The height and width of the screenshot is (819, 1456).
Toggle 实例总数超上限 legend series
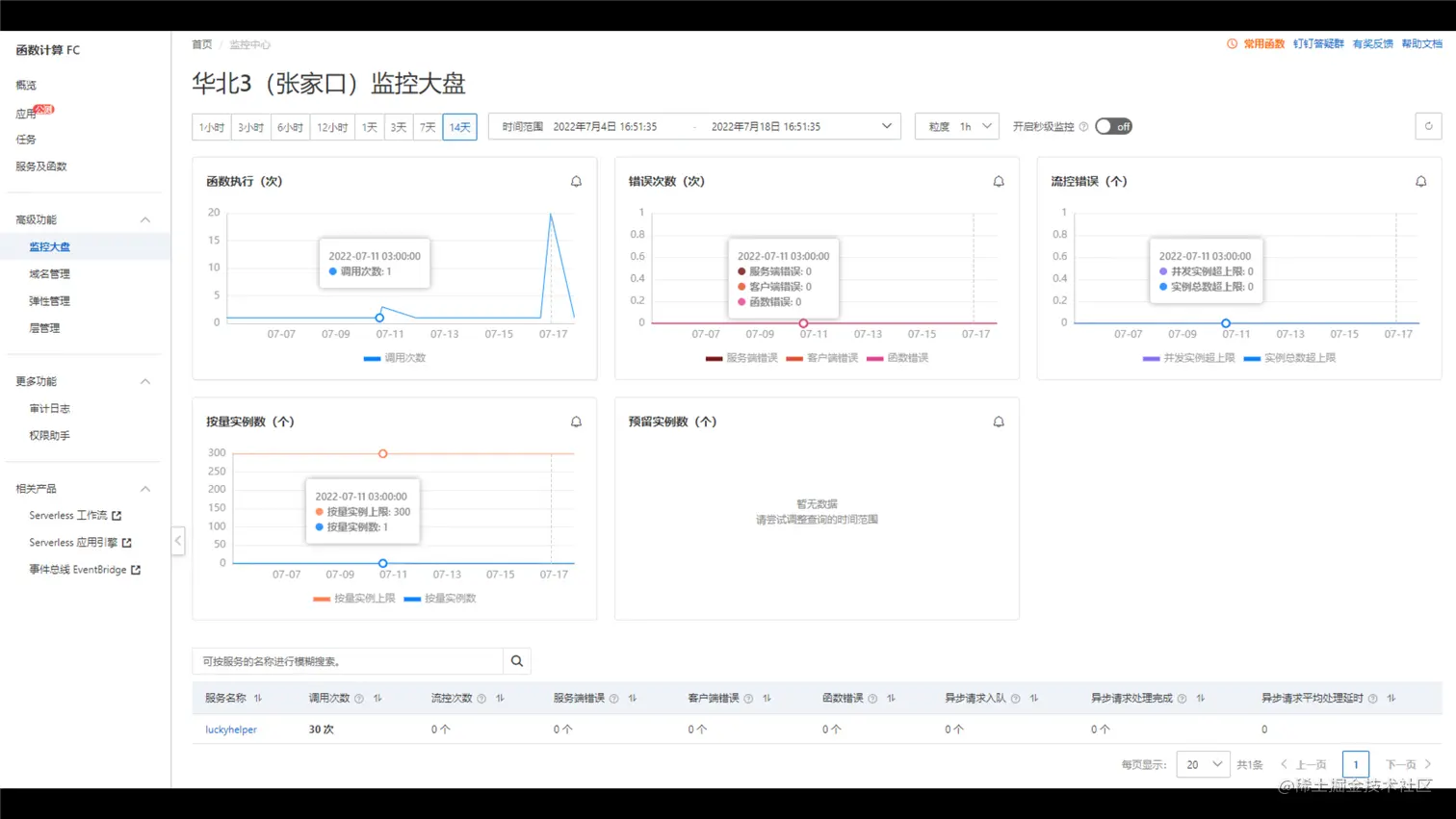click(1289, 358)
